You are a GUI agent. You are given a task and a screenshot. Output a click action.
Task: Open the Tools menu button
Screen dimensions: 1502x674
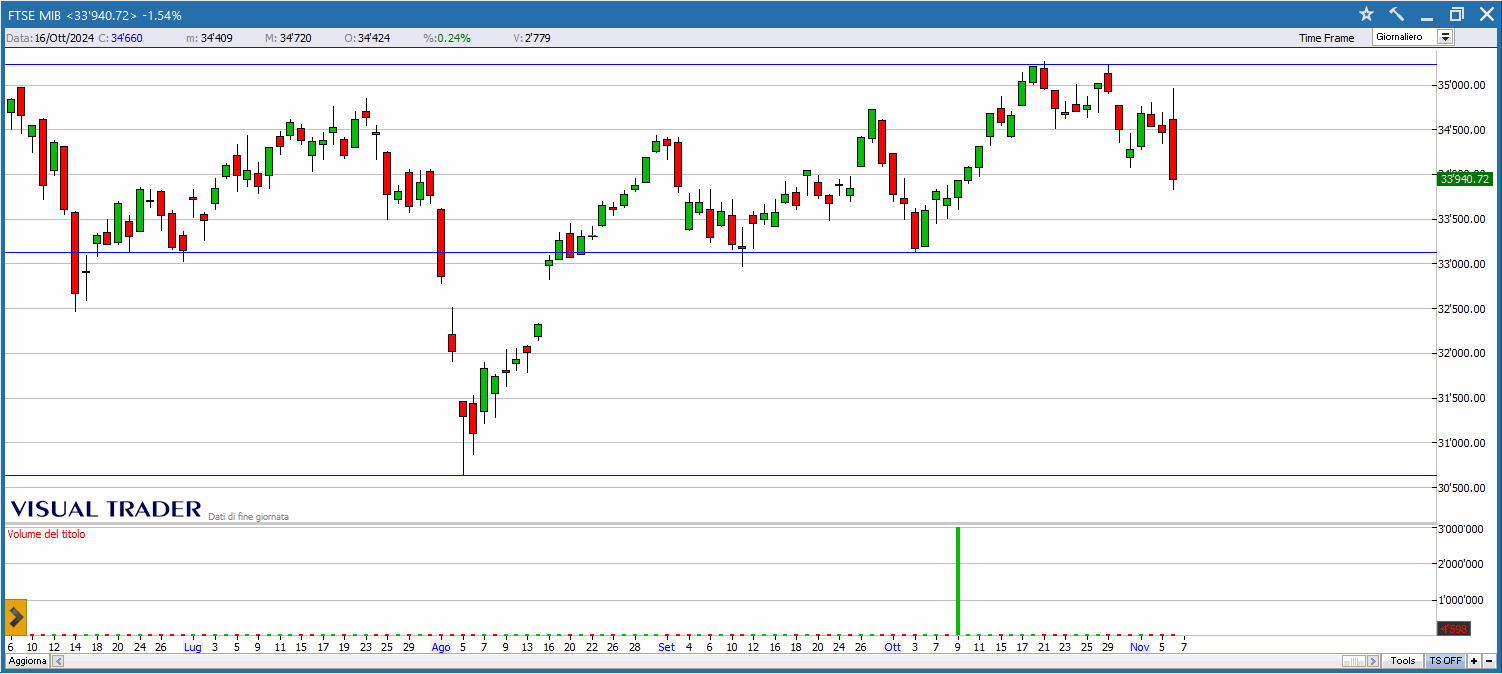click(x=1403, y=661)
